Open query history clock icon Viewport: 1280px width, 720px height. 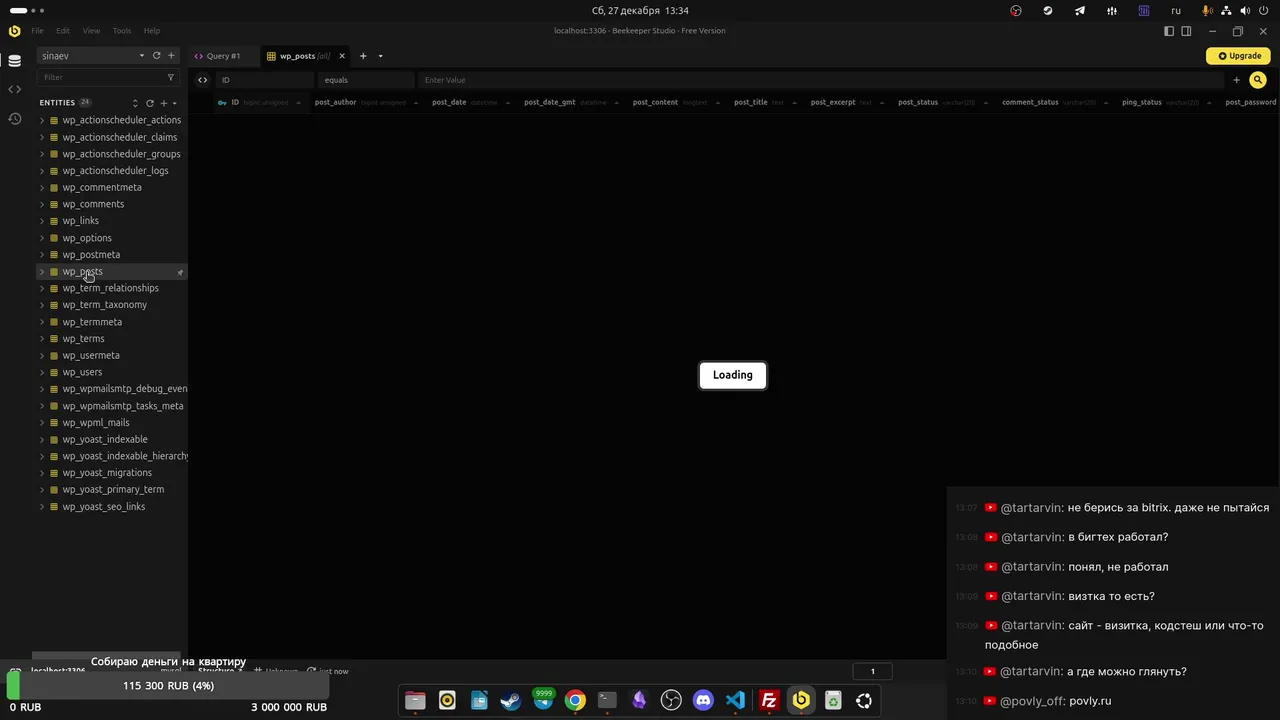pyautogui.click(x=14, y=119)
